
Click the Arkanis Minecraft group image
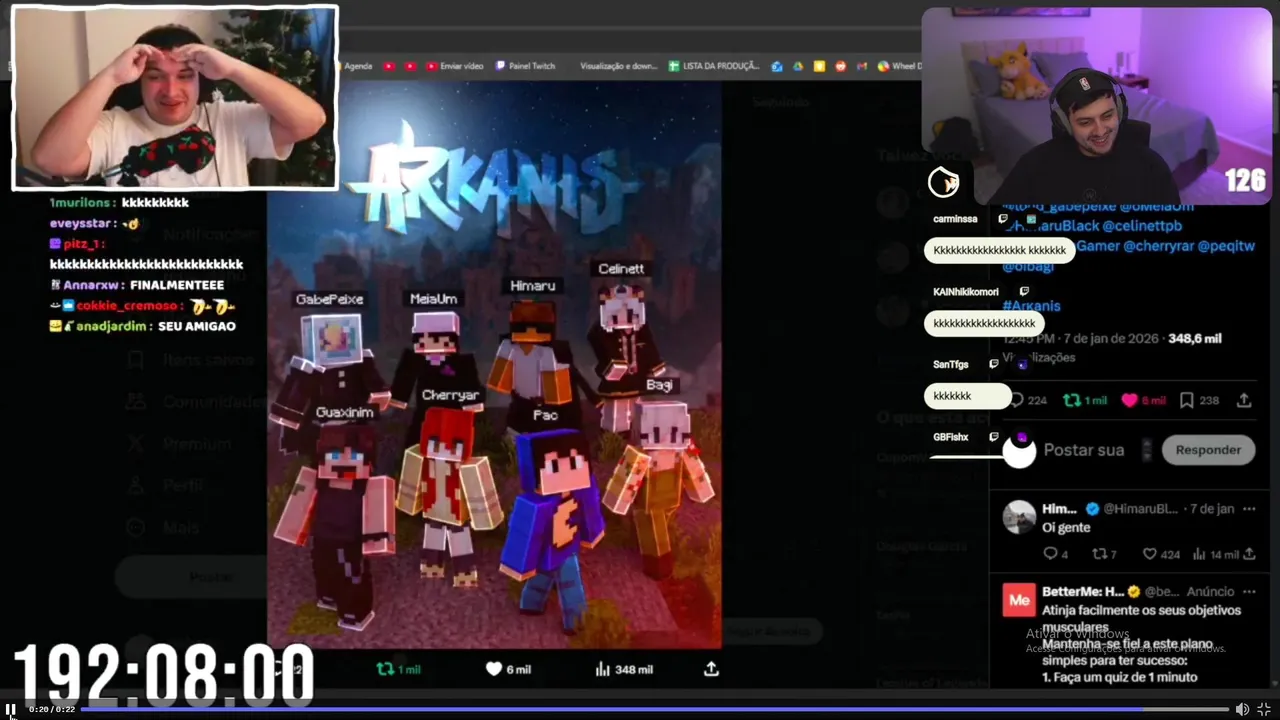(494, 365)
